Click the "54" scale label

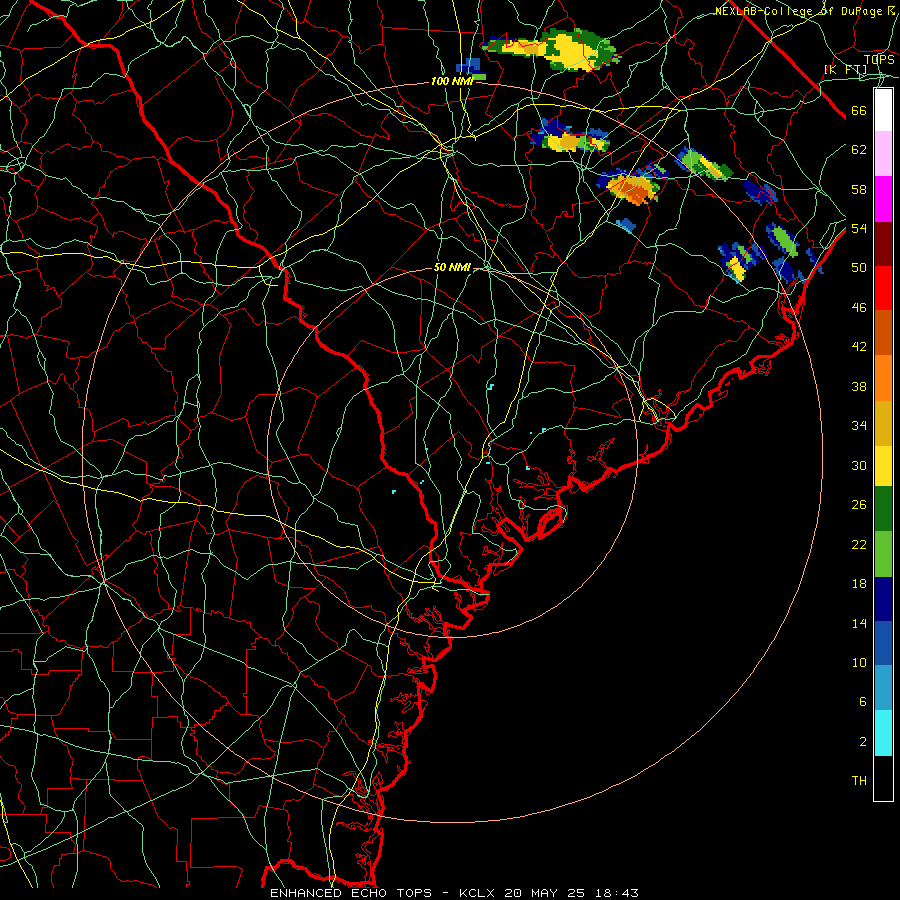click(x=859, y=228)
